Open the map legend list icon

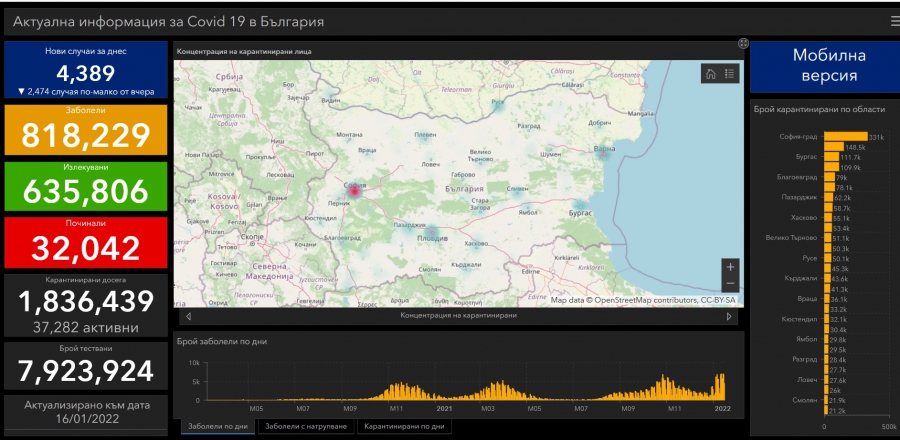(729, 73)
